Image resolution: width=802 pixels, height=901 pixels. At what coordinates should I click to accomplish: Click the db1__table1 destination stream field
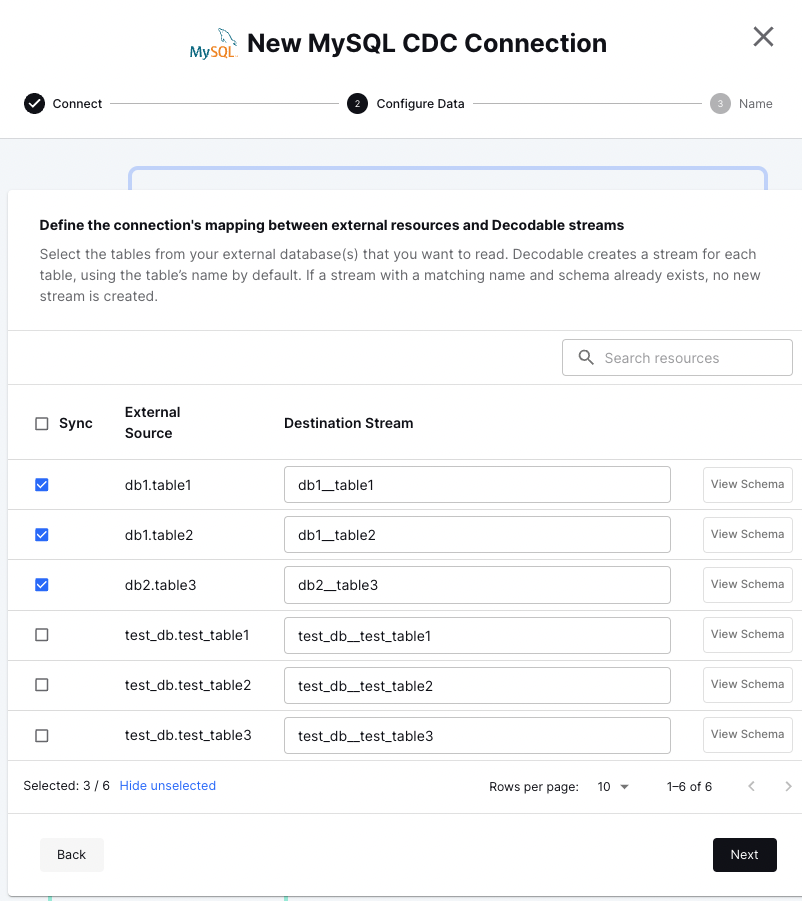477,484
